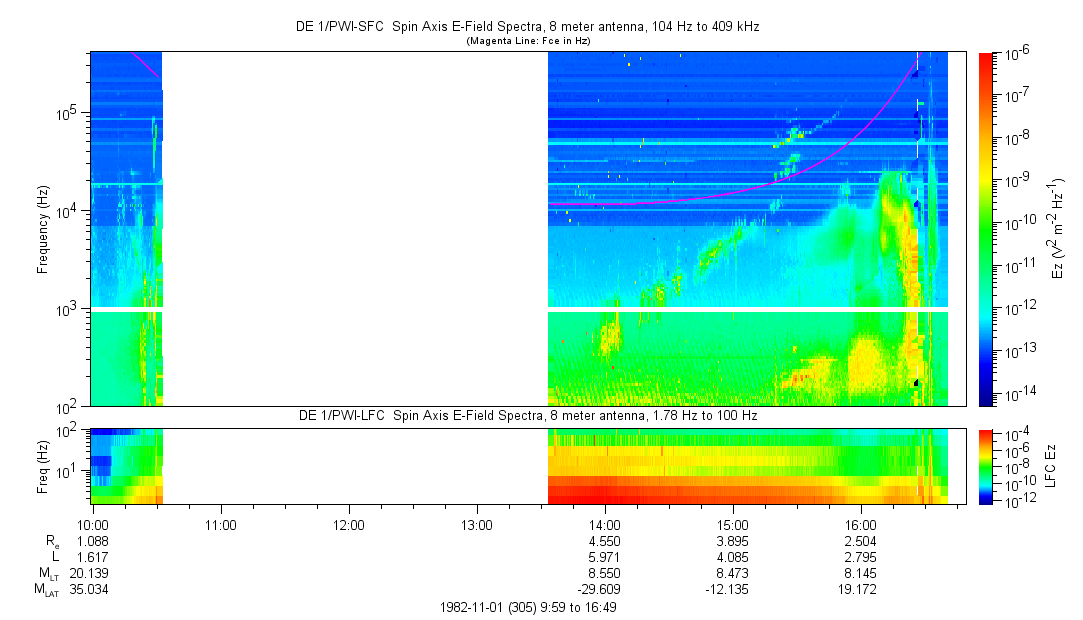Image resolution: width=1083 pixels, height=620 pixels.
Task: Click the LFC spectrogram title text
Action: click(x=533, y=415)
